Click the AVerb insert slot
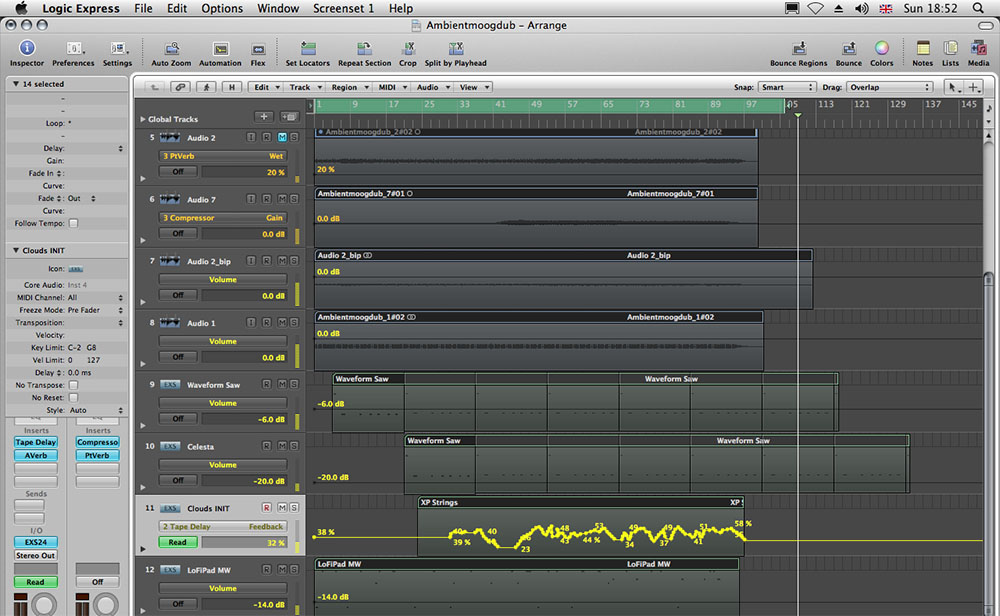Viewport: 1000px width, 616px height. point(36,455)
